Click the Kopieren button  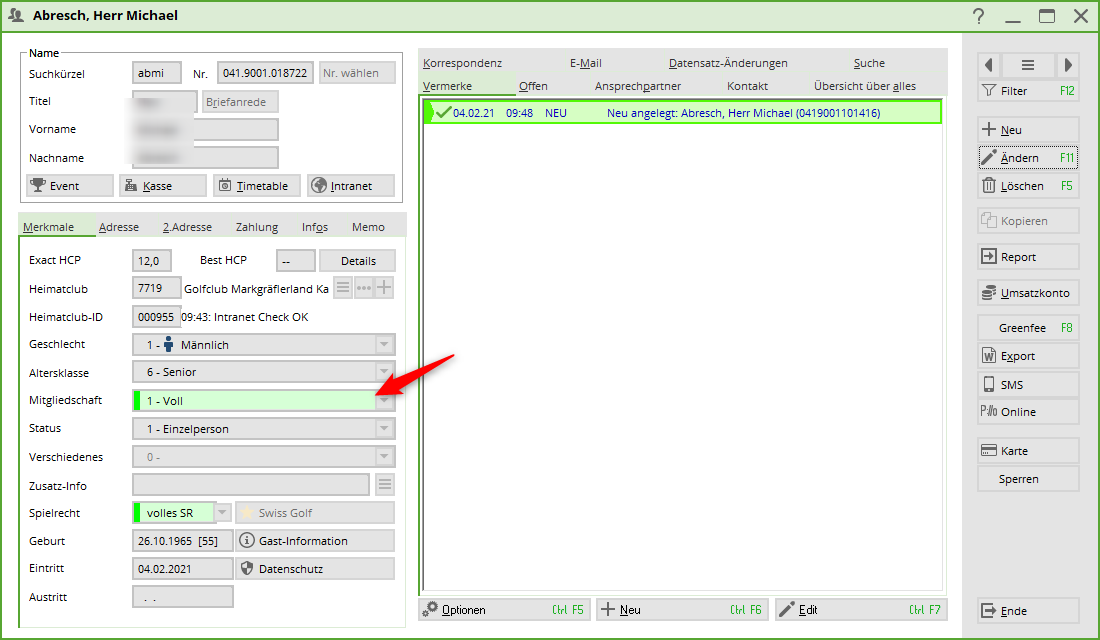(1028, 221)
